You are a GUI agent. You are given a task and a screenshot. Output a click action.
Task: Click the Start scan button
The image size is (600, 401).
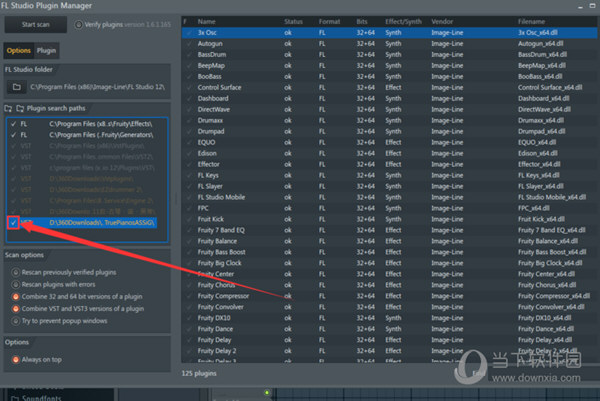coord(36,24)
